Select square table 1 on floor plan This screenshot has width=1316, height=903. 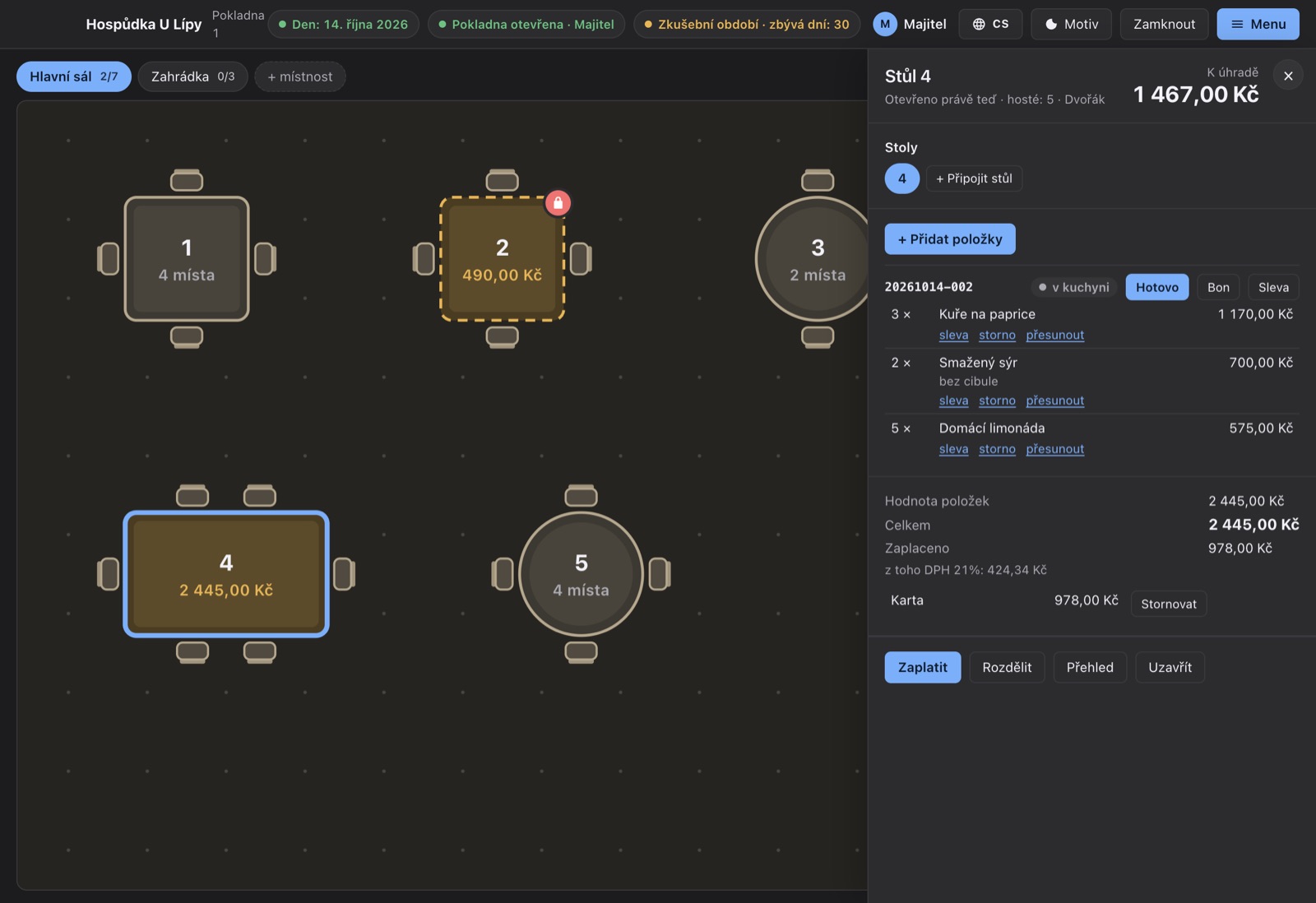(187, 258)
